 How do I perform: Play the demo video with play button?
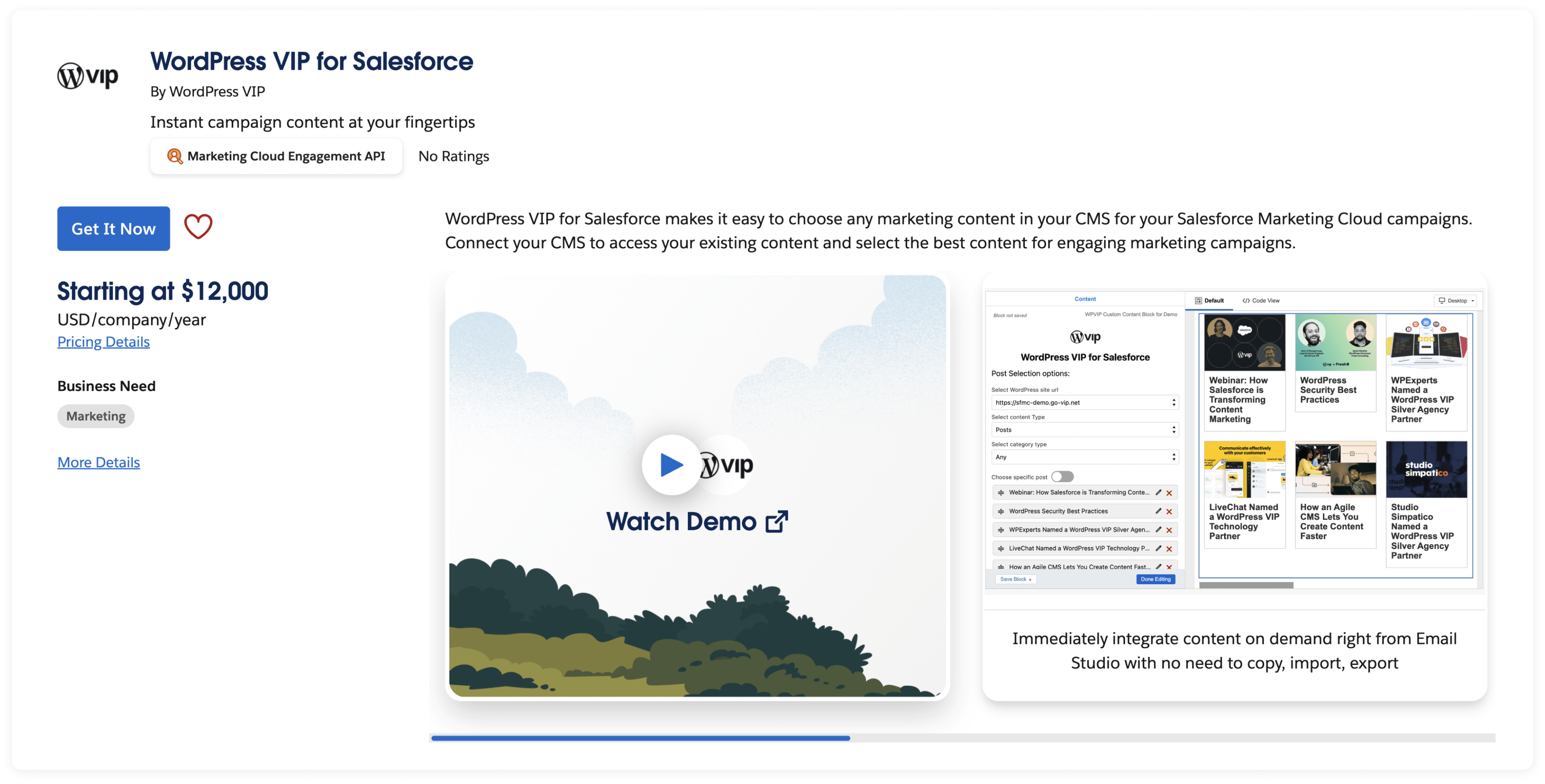pos(671,464)
